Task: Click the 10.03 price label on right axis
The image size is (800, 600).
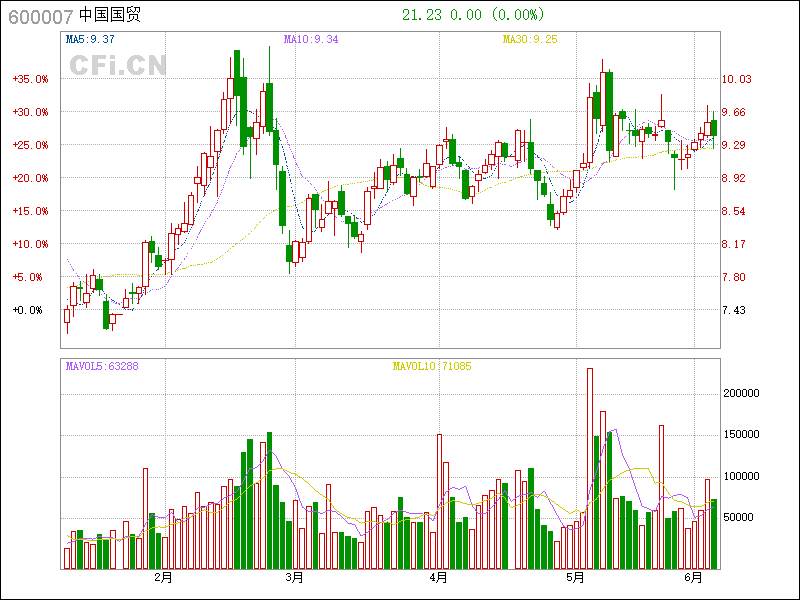Action: click(736, 79)
